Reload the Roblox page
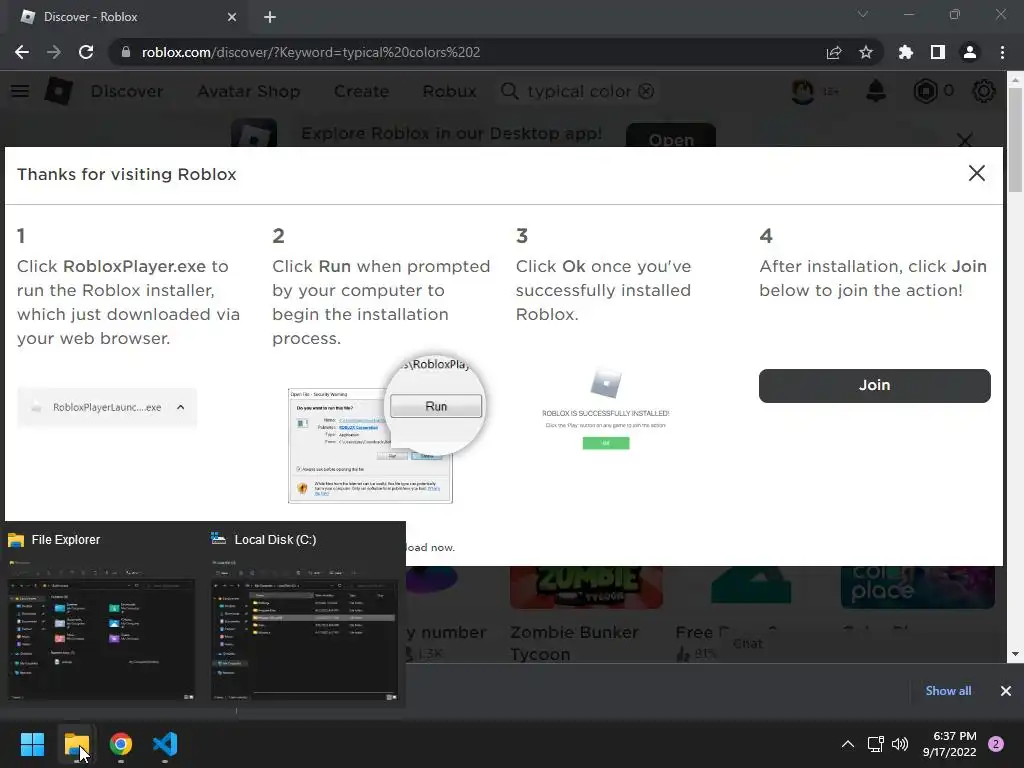 86,52
